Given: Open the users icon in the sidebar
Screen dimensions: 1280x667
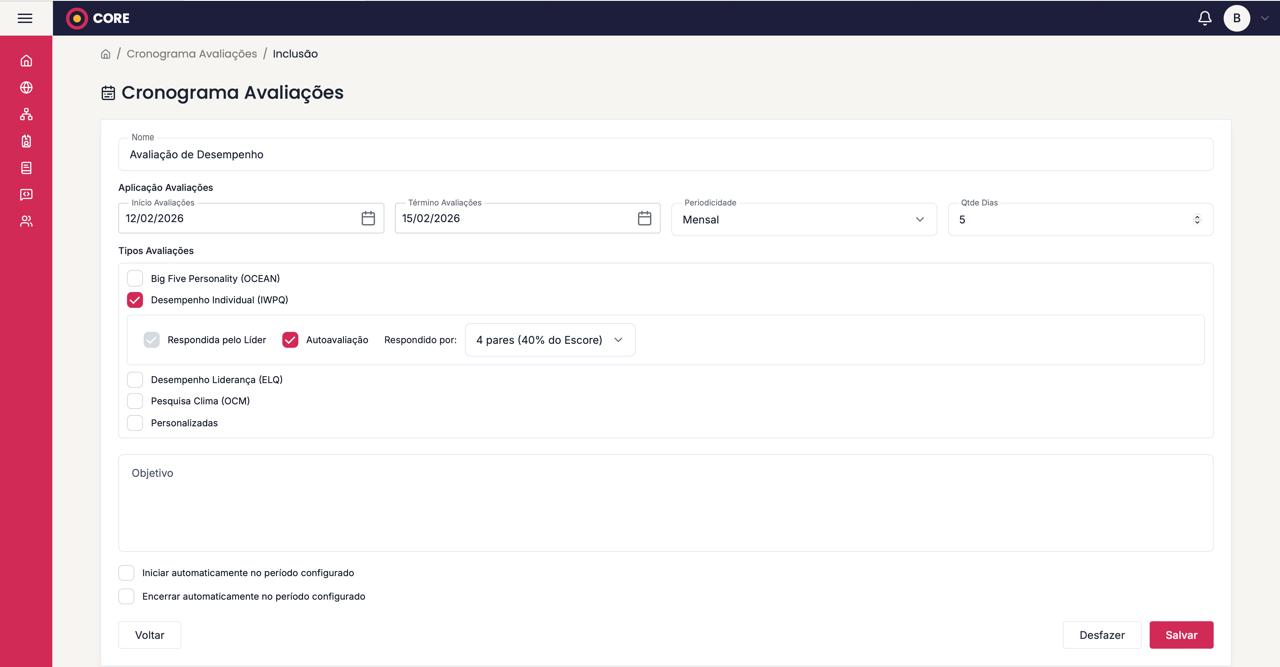Looking at the screenshot, I should click(x=26, y=221).
